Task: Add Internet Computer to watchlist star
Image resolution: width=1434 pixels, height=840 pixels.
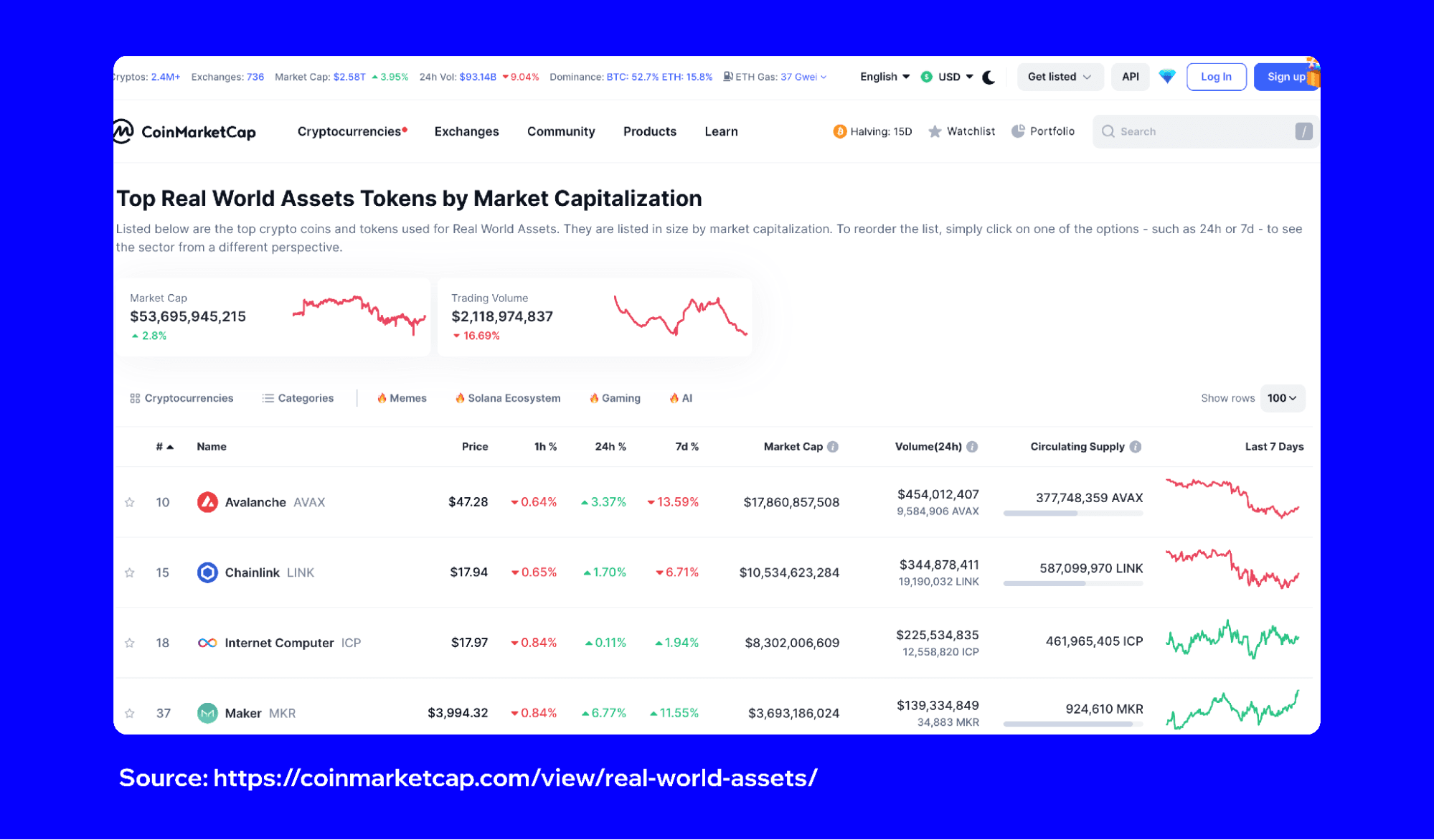Action: (x=130, y=643)
